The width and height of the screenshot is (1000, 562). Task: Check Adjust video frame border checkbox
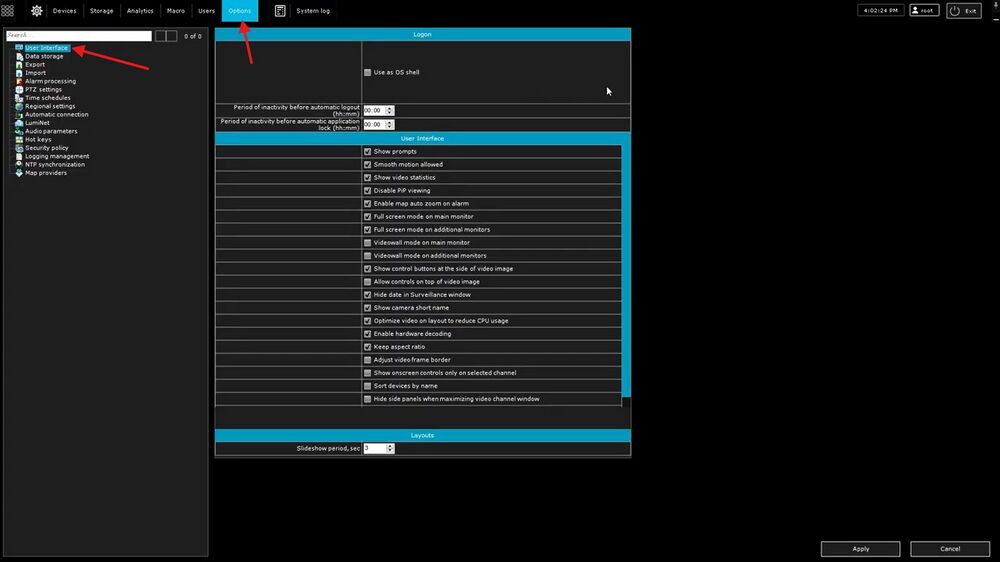click(x=367, y=360)
